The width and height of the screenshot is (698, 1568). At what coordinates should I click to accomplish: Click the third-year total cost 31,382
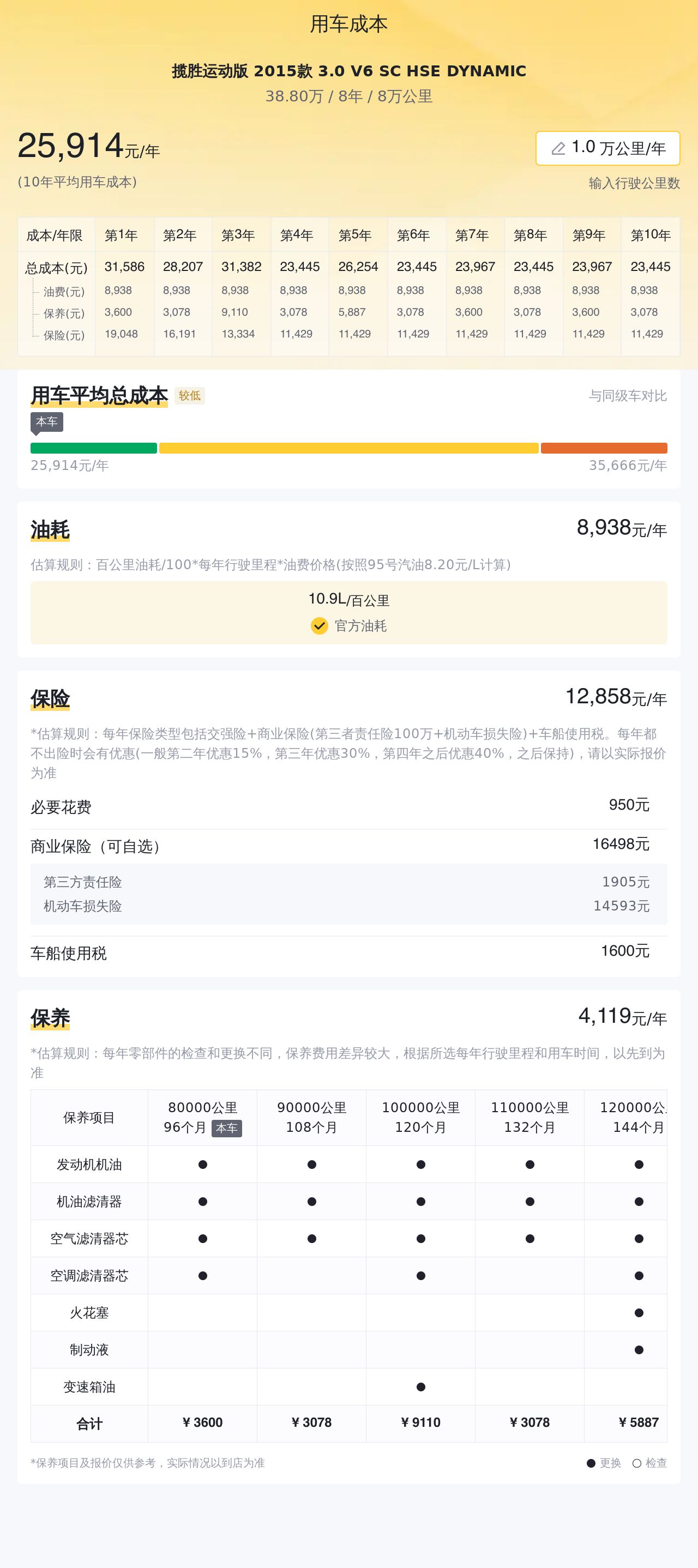(x=241, y=267)
